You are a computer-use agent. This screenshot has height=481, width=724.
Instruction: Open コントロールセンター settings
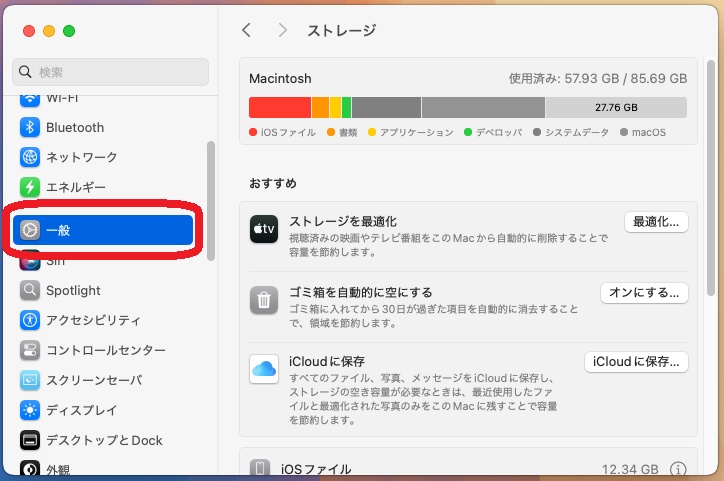(x=103, y=350)
